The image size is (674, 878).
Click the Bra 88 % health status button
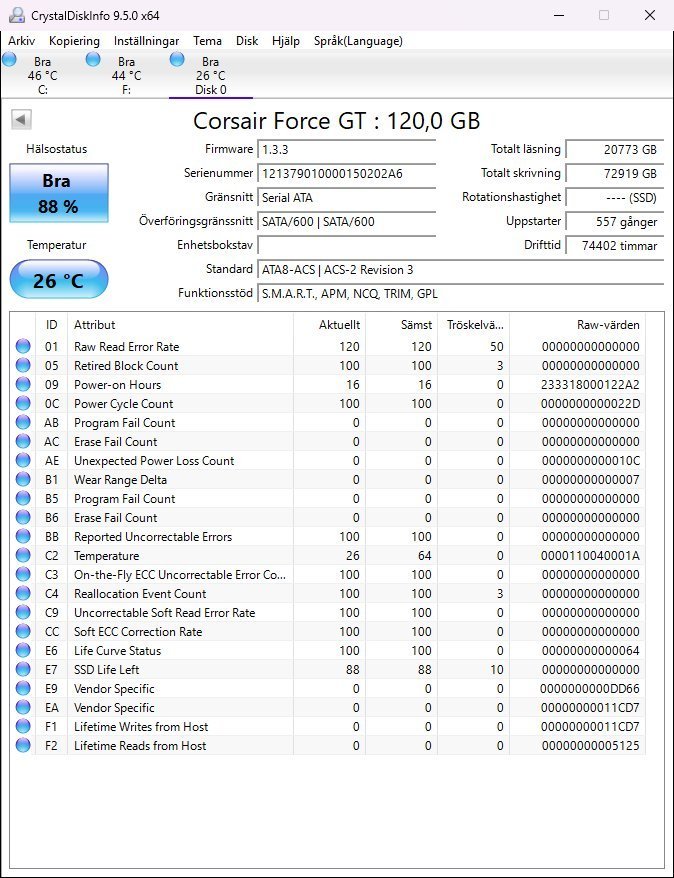pos(59,193)
